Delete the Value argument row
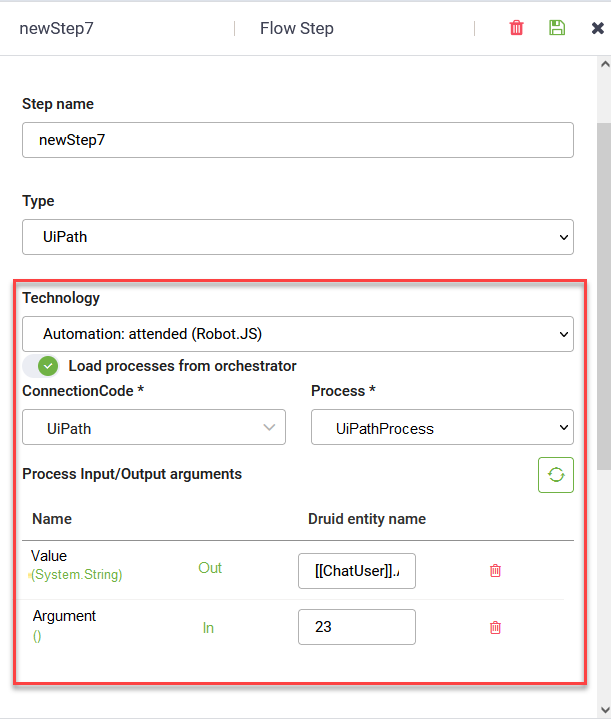This screenshot has height=720, width=611. point(495,571)
